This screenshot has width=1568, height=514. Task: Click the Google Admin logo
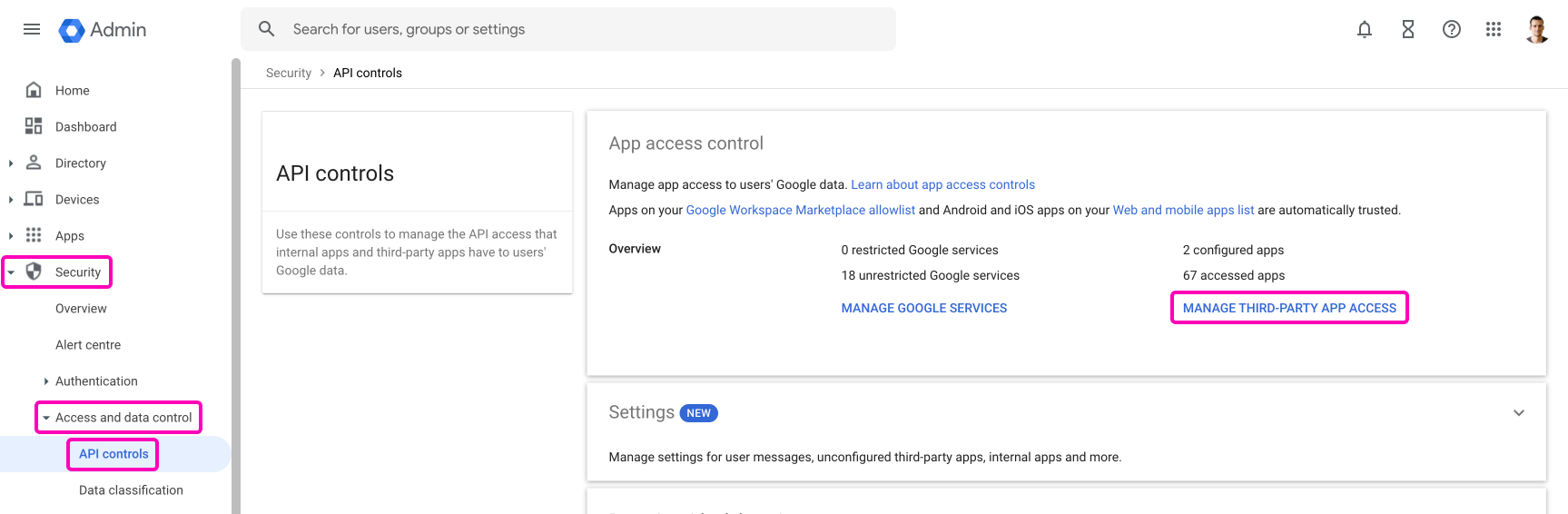[103, 30]
